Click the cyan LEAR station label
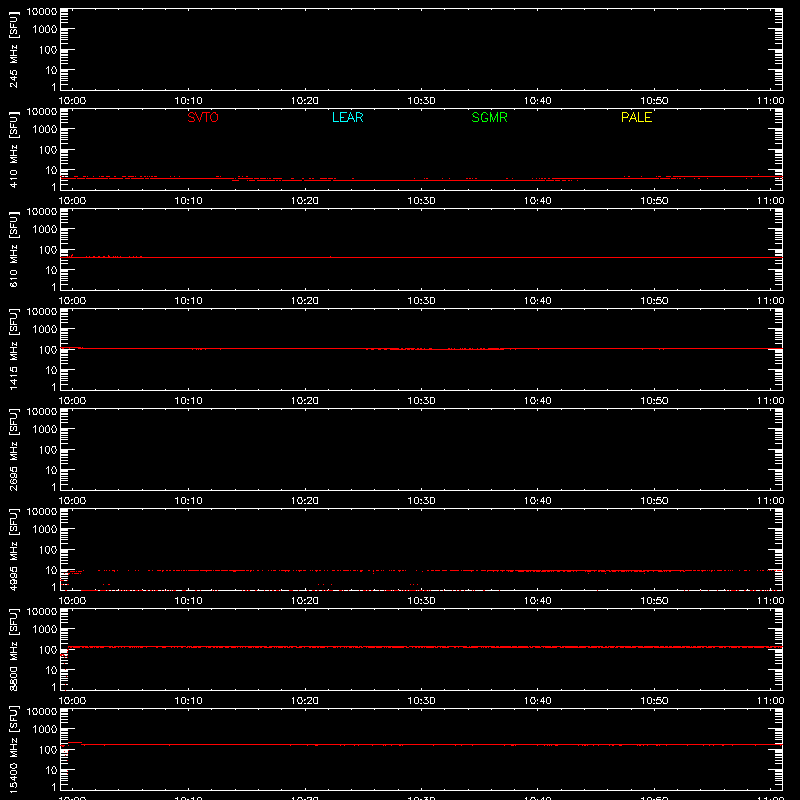Viewport: 800px width, 800px height. [x=347, y=117]
